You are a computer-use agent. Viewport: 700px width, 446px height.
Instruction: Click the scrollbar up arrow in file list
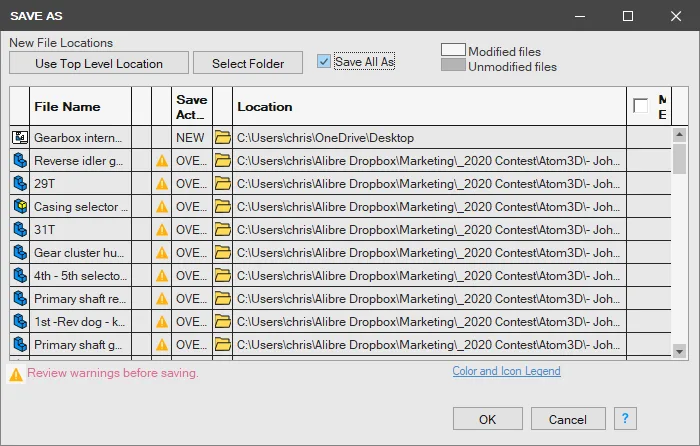679,134
